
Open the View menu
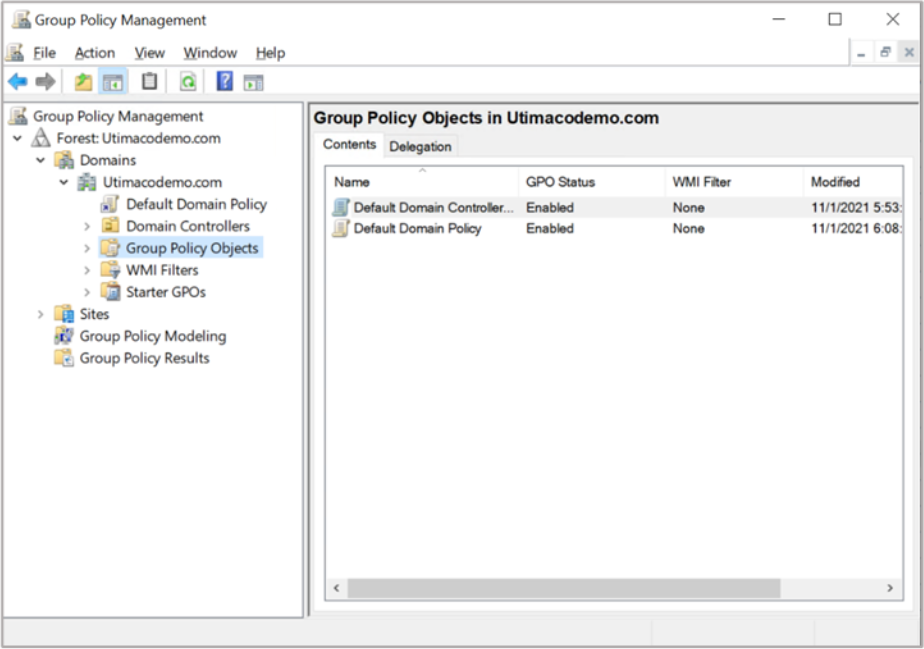[149, 53]
